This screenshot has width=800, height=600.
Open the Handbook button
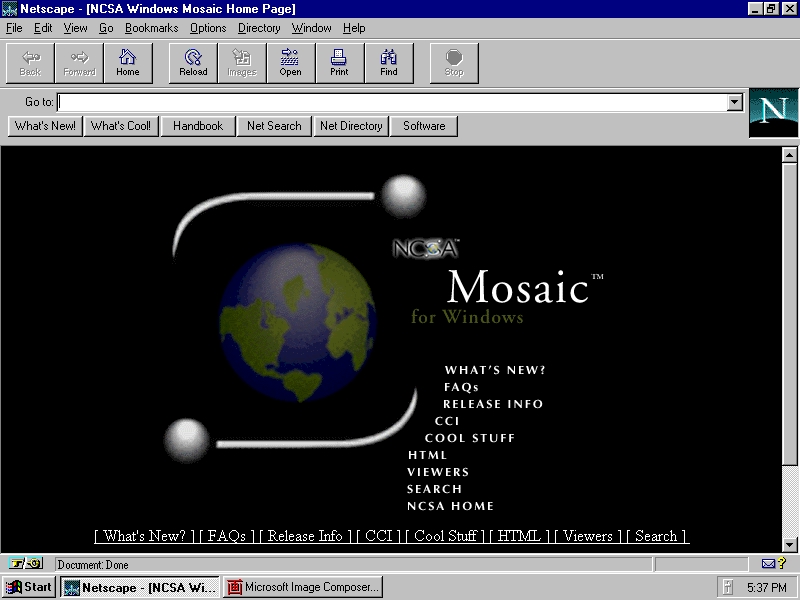[x=198, y=126]
